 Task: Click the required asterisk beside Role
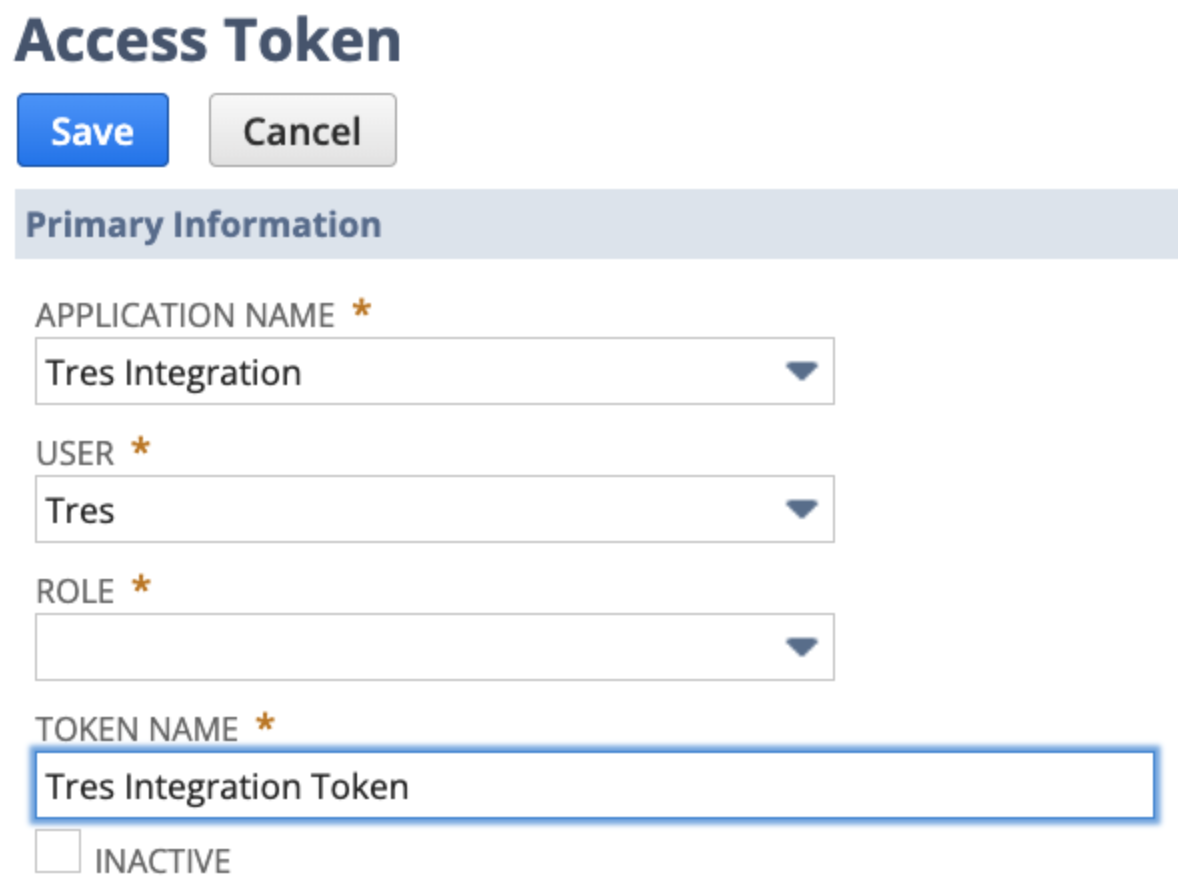point(141,587)
